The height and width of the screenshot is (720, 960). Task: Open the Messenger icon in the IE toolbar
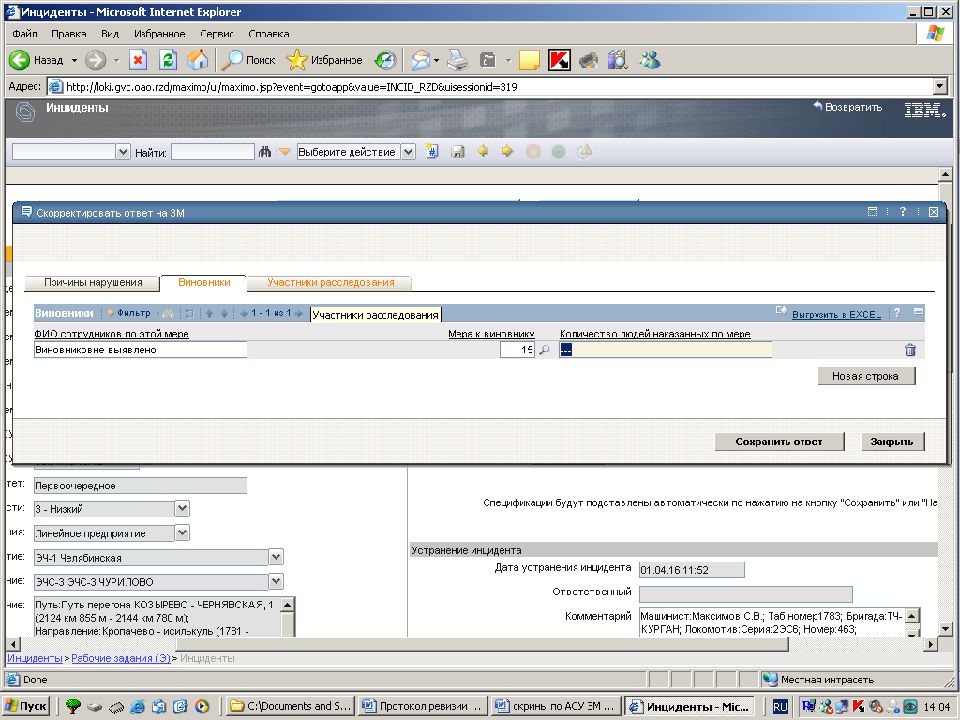pos(650,60)
